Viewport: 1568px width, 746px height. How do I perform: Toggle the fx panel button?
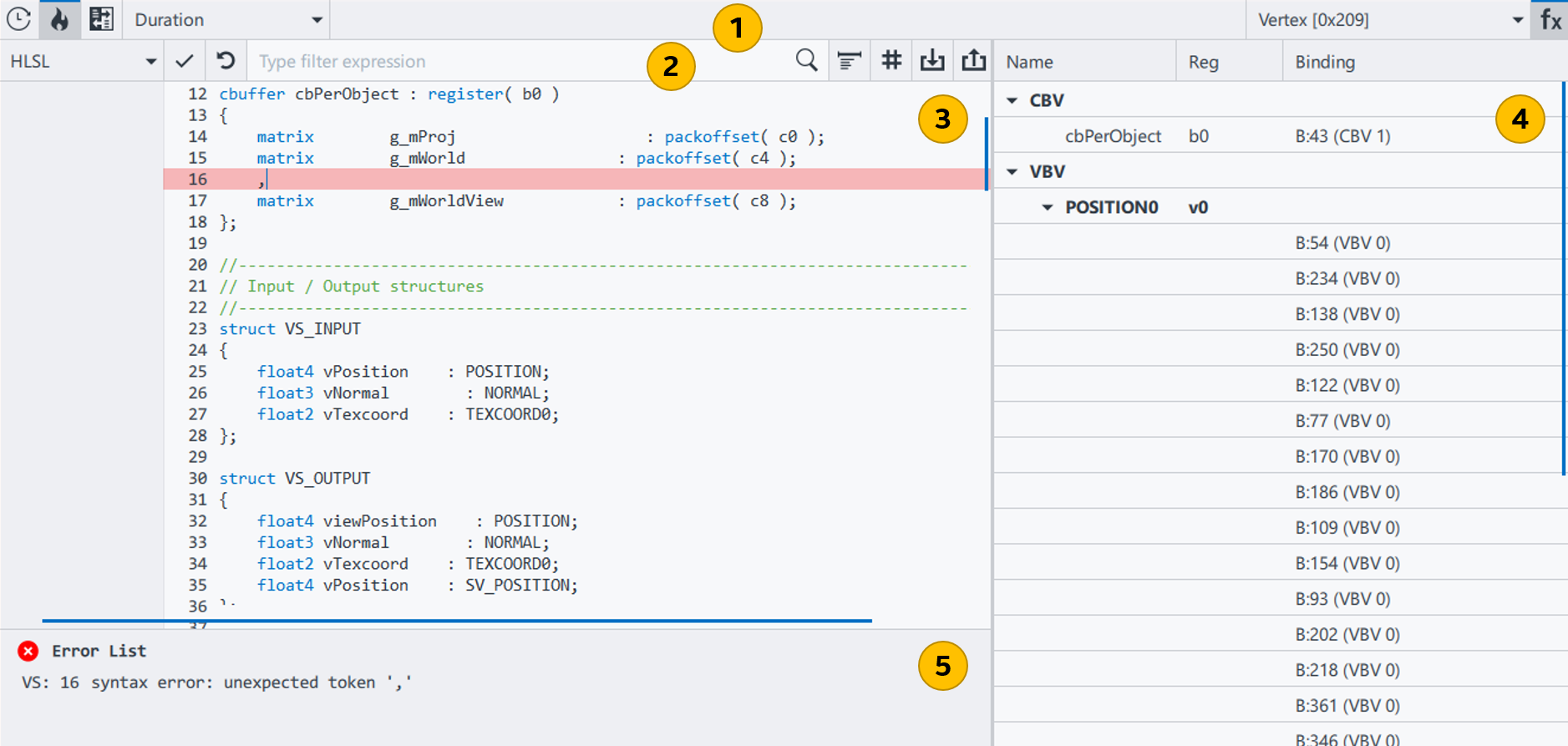1550,19
